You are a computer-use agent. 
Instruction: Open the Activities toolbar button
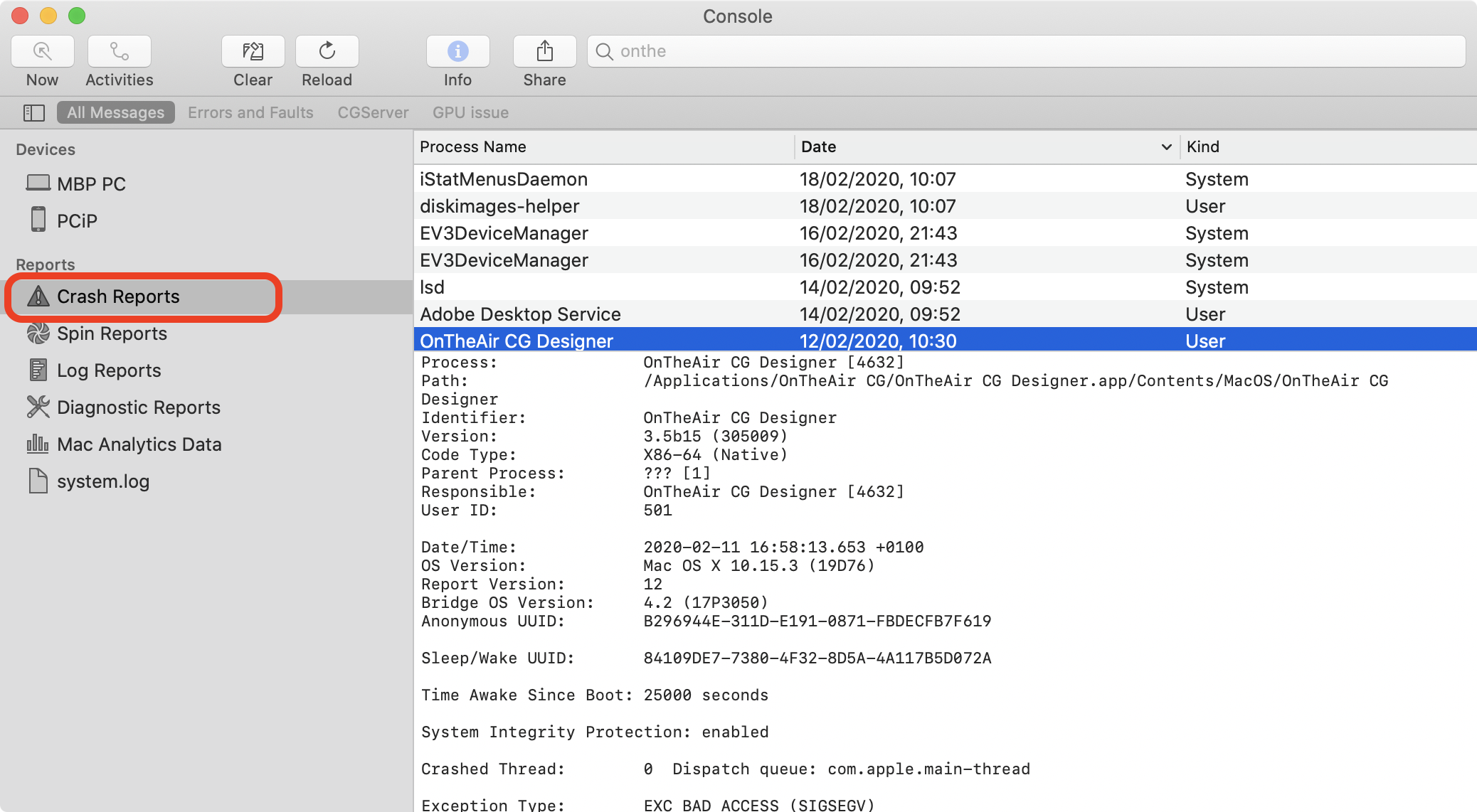[x=119, y=51]
